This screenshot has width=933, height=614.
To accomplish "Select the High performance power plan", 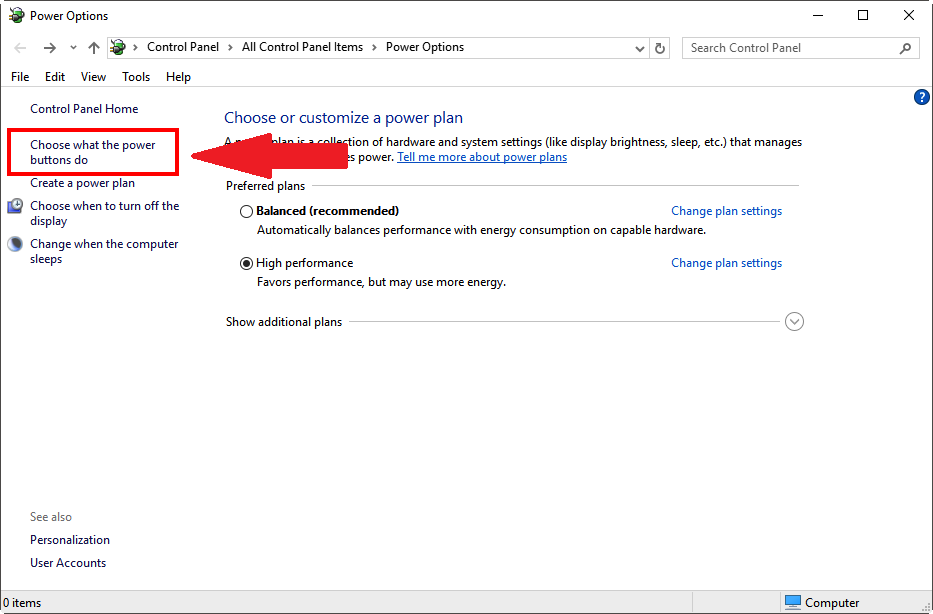I will pyautogui.click(x=246, y=263).
